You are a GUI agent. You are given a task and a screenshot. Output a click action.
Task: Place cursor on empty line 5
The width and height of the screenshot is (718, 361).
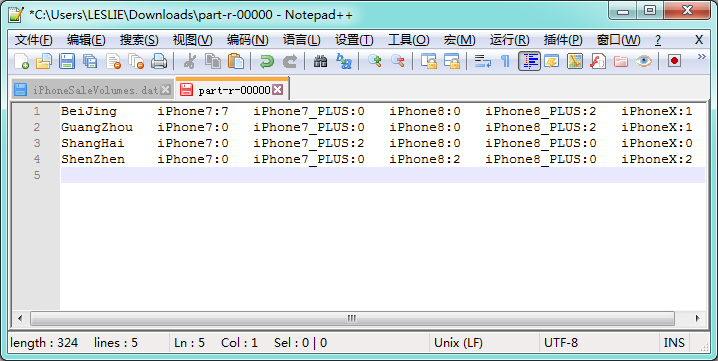(382, 175)
